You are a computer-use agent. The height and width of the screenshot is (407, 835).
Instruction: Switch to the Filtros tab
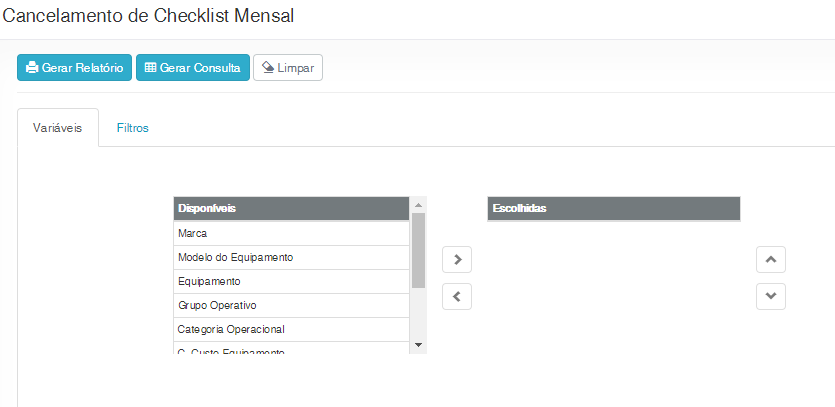132,128
